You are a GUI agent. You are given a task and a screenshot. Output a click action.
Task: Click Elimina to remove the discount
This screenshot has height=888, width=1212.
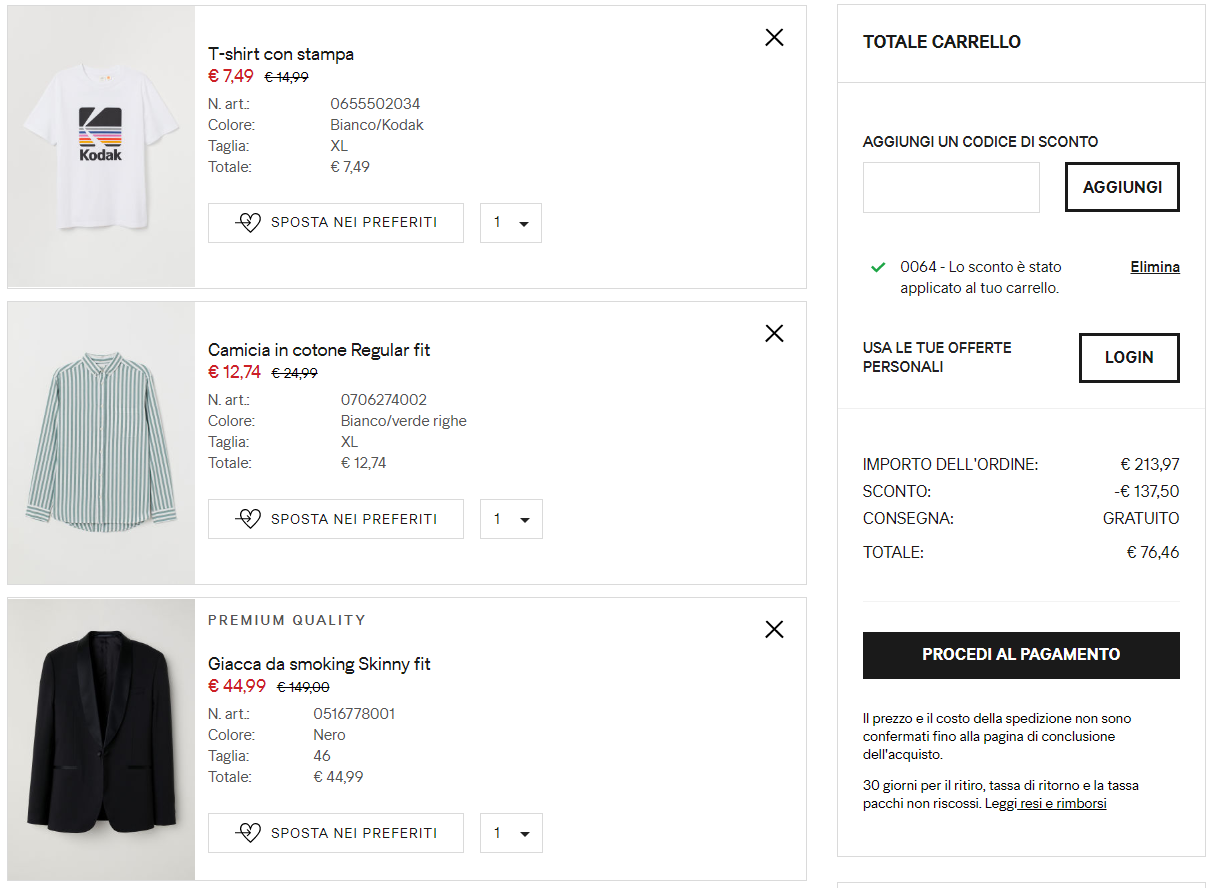[1155, 267]
